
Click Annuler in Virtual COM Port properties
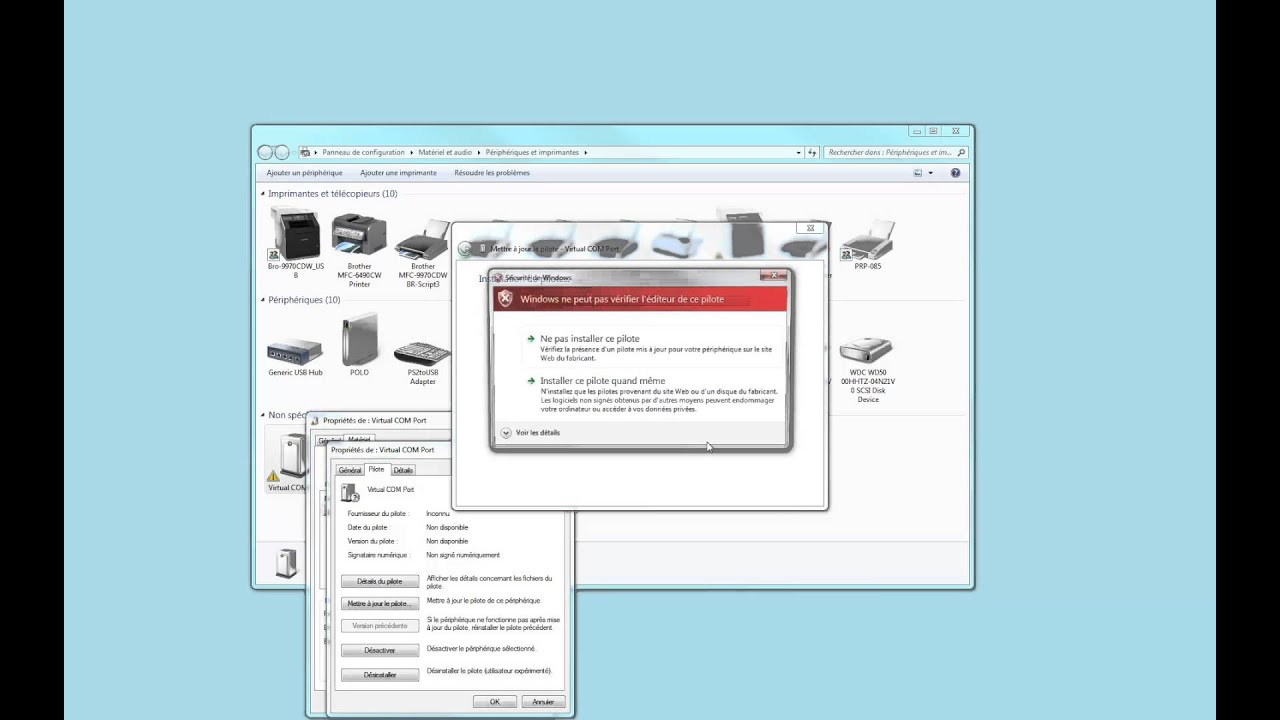pyautogui.click(x=543, y=702)
